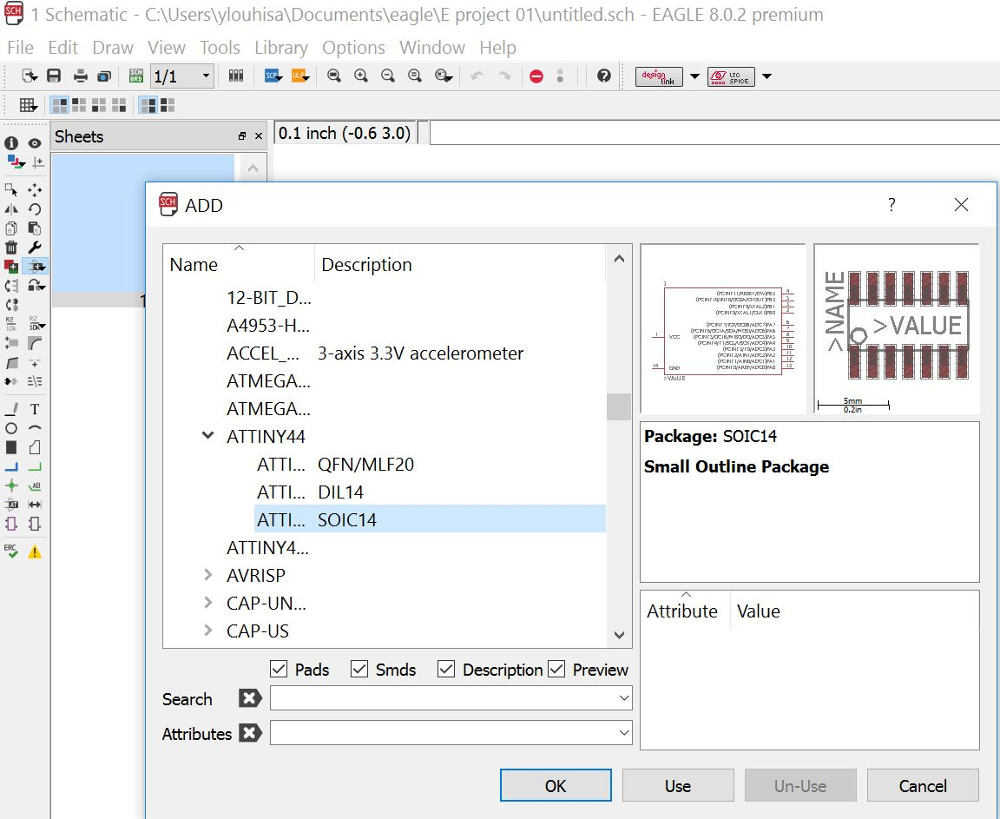The height and width of the screenshot is (819, 1000).
Task: Click the red Stop command icon
Action: coord(536,77)
